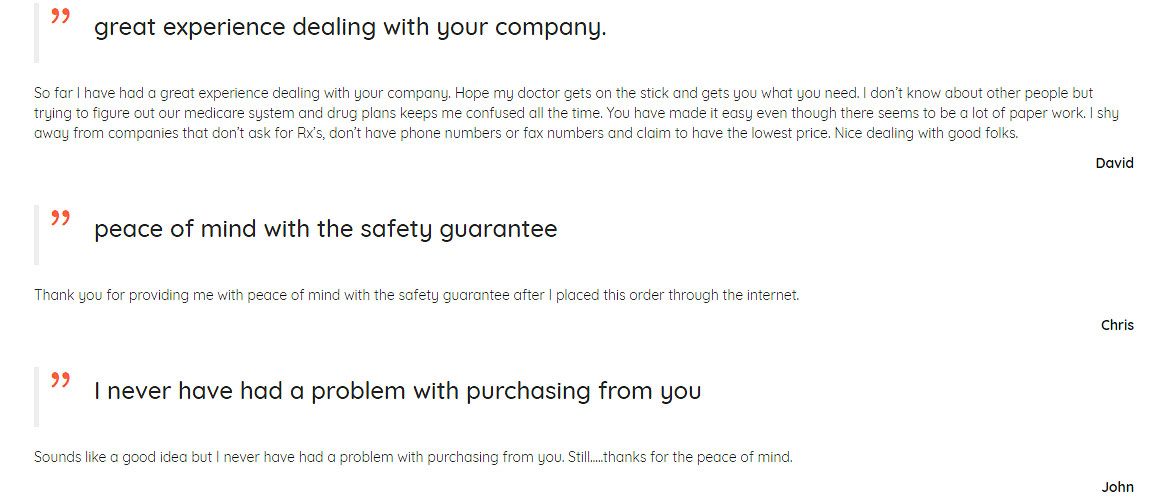Click the sentence starting 'Thank you for providing me'

pos(417,295)
